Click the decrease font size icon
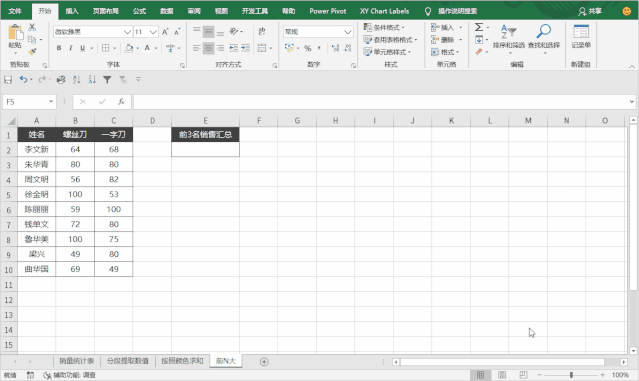 point(177,32)
